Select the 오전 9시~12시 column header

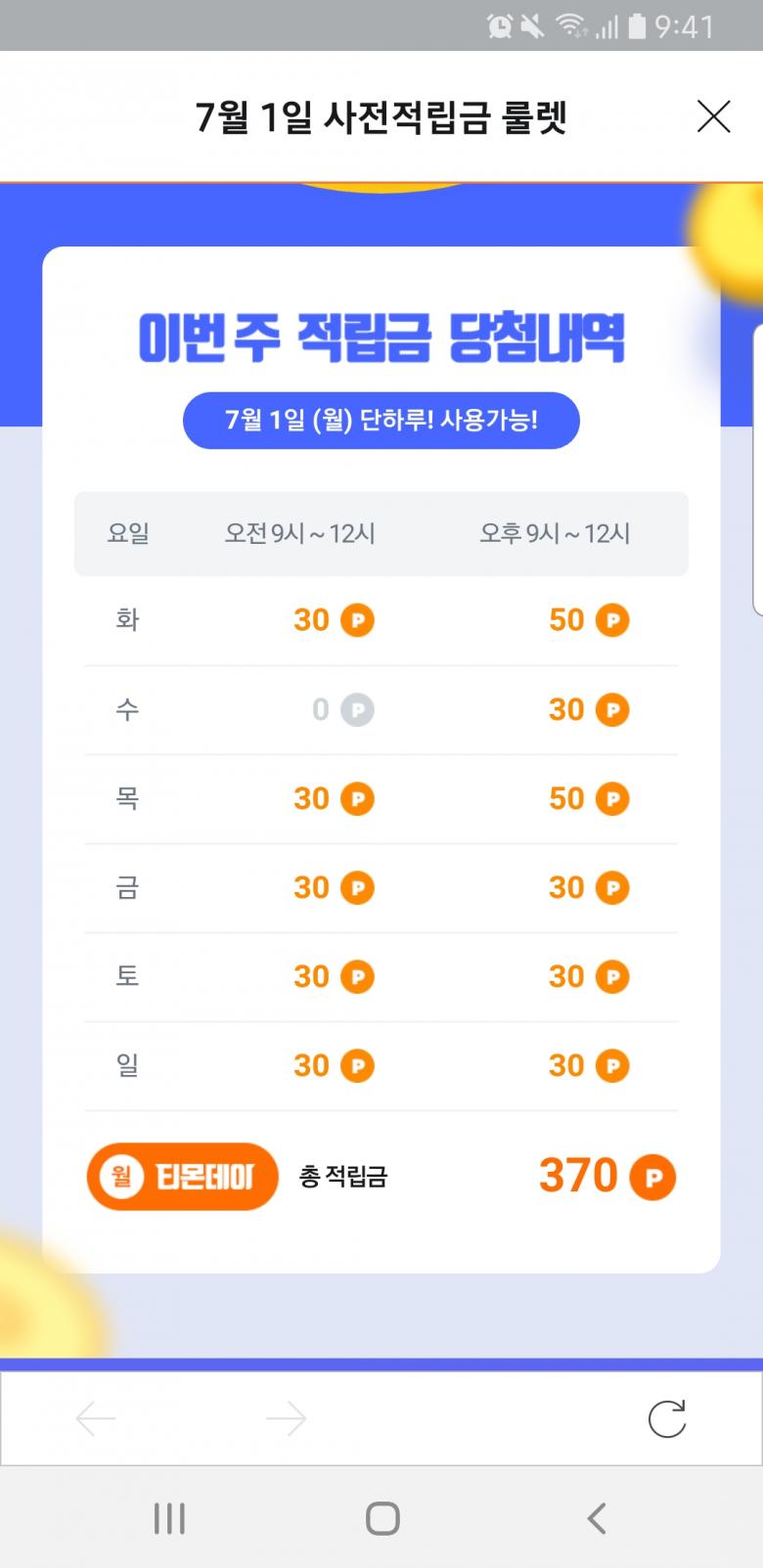click(x=300, y=534)
